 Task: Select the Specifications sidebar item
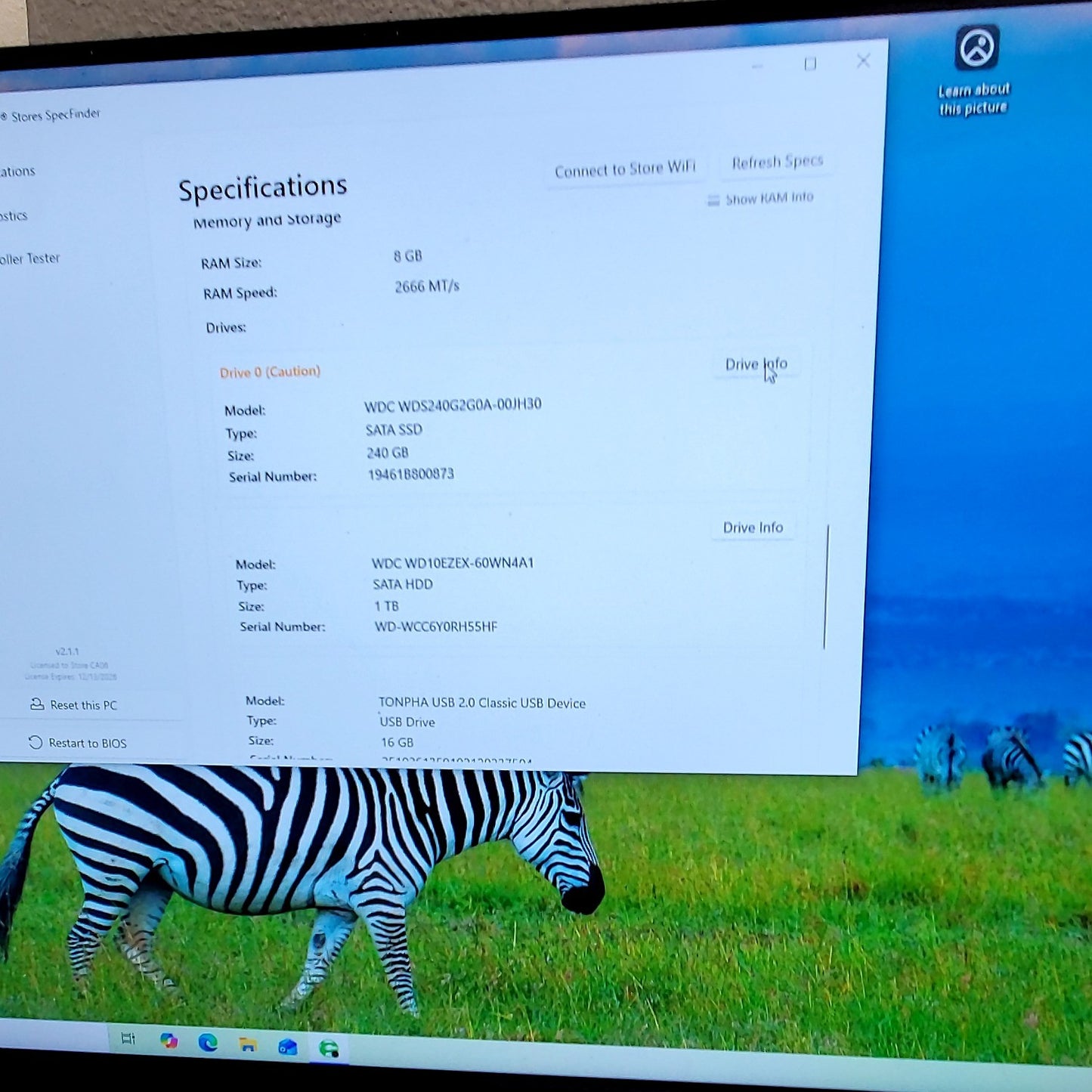pyautogui.click(x=18, y=172)
